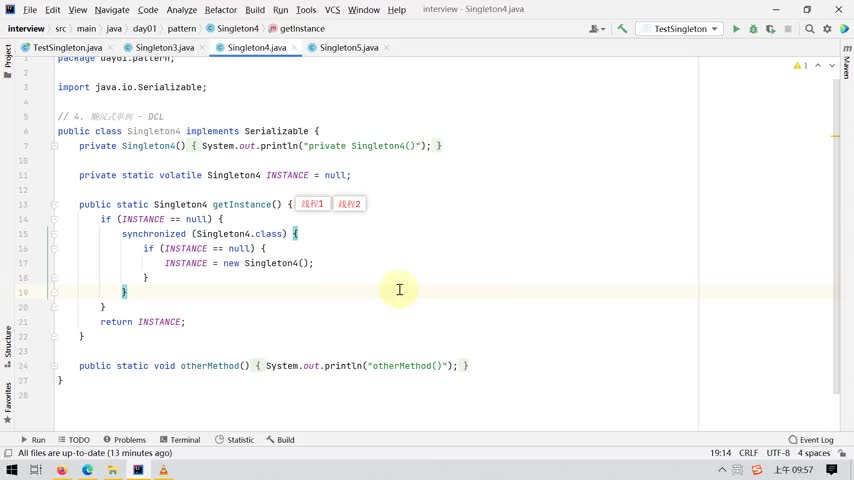Viewport: 854px width, 480px height.
Task: Open the Build menu
Action: [255, 10]
